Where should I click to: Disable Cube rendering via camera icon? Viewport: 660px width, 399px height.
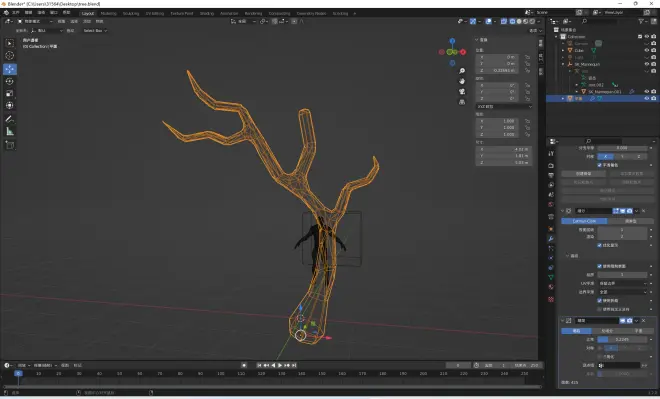[x=654, y=50]
